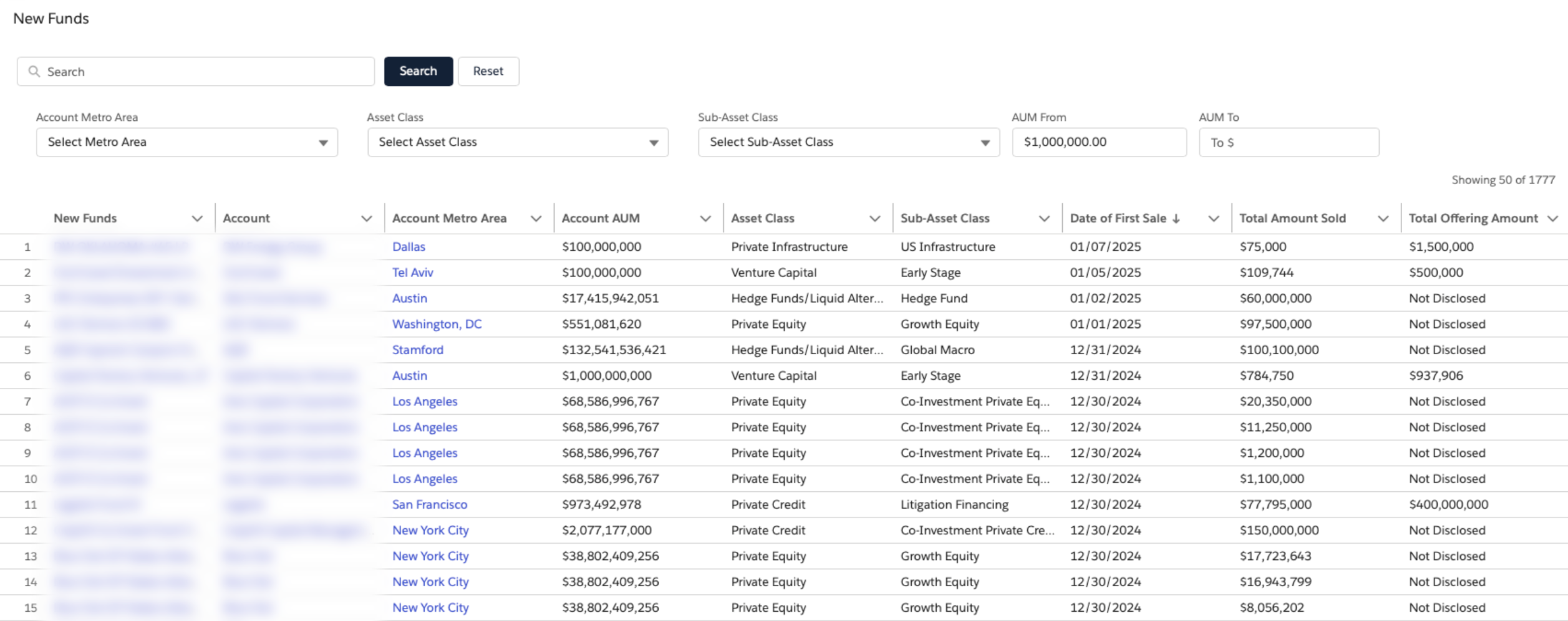Click into the Search text field
The height and width of the screenshot is (621, 1568).
click(206, 72)
